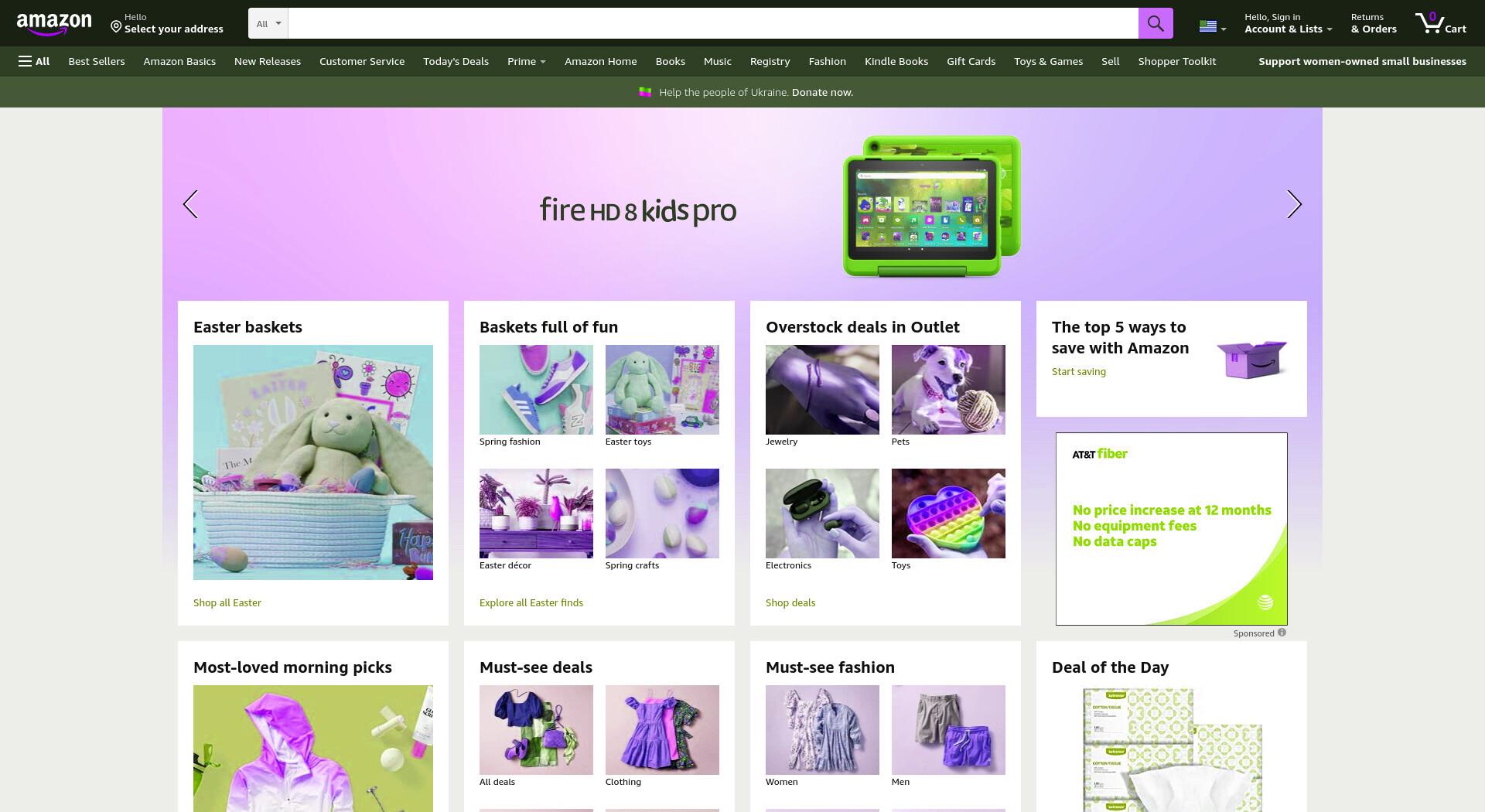This screenshot has width=1485, height=812.
Task: Click inside the search input field
Action: (712, 23)
